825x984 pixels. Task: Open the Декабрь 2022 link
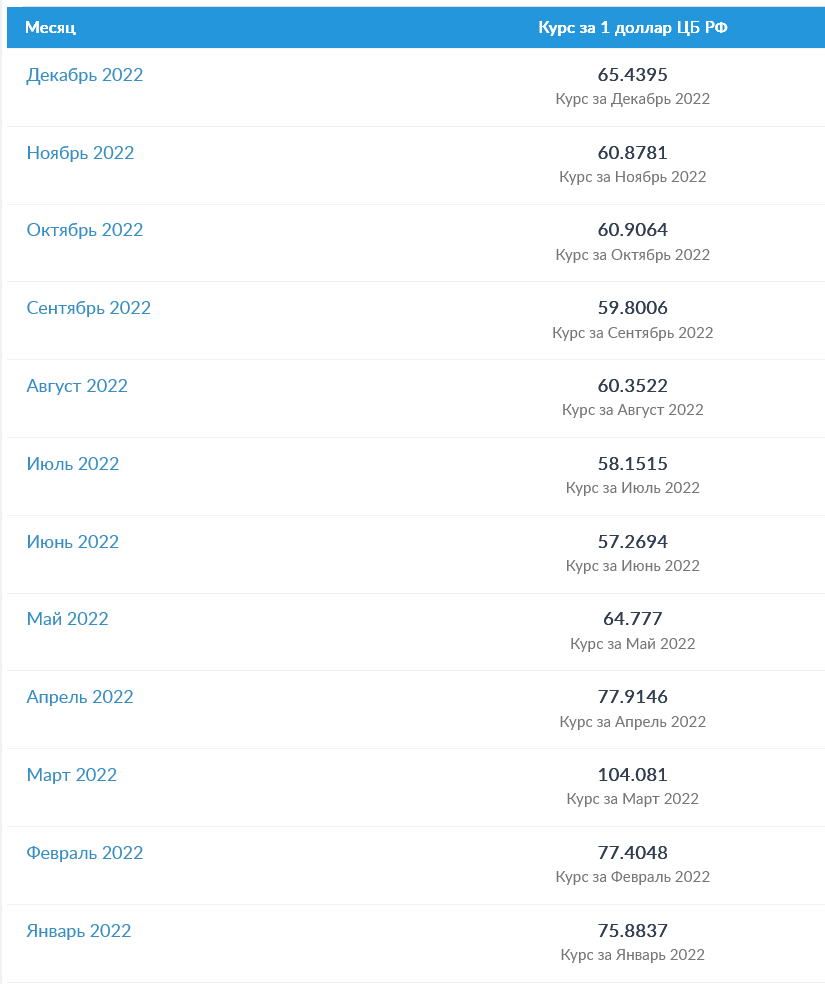tap(85, 75)
